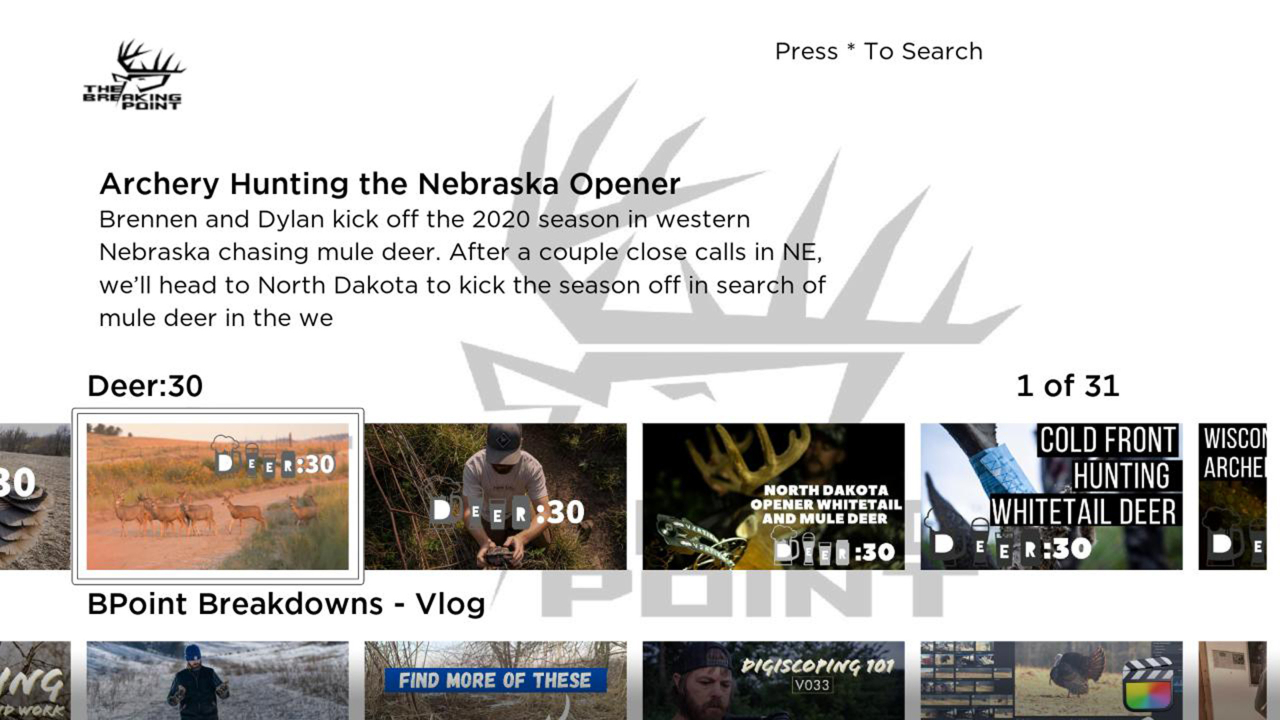The width and height of the screenshot is (1280, 720).
Task: Select the Deer:30 row heading
Action: coord(145,386)
